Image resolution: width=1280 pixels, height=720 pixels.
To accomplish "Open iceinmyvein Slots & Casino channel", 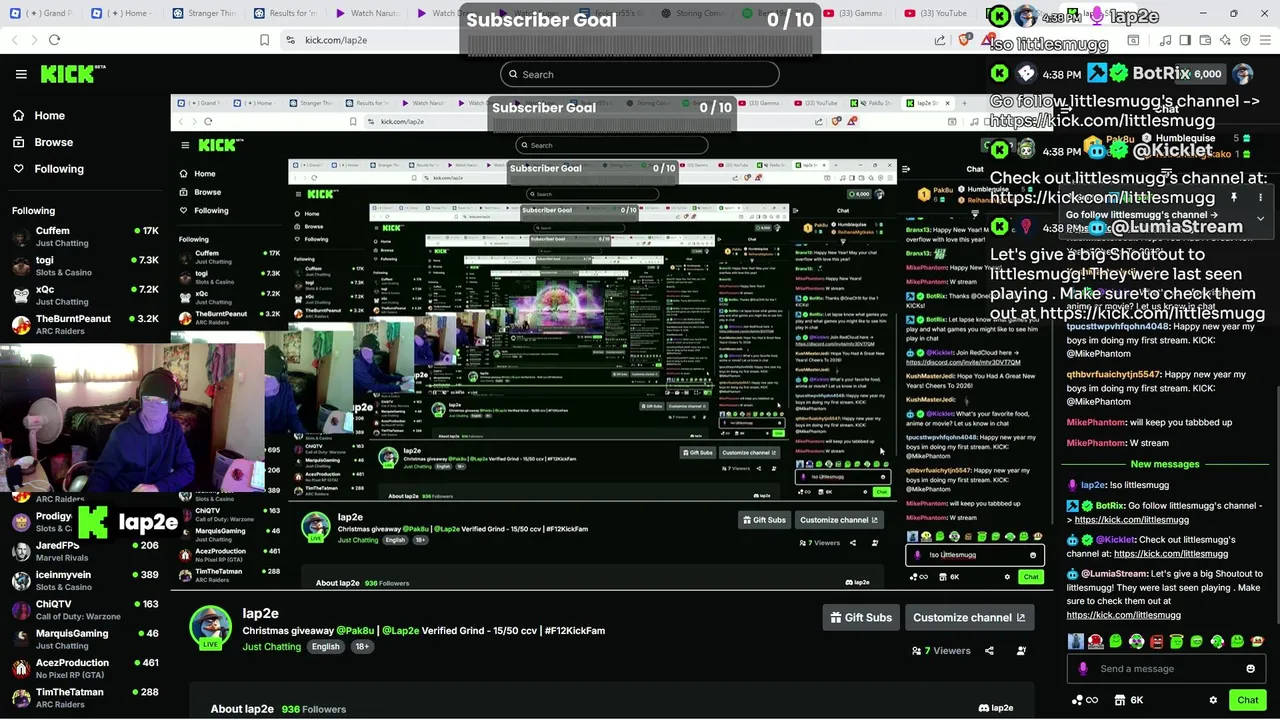I will pyautogui.click(x=85, y=580).
